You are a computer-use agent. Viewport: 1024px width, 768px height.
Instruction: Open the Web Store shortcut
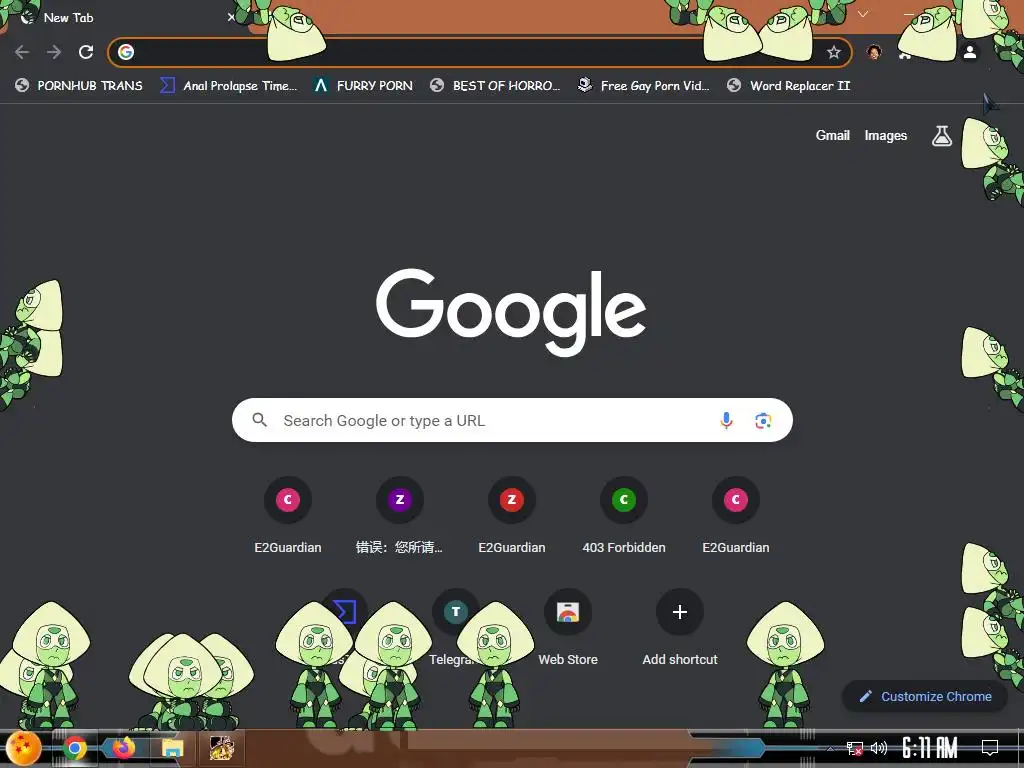tap(568, 627)
